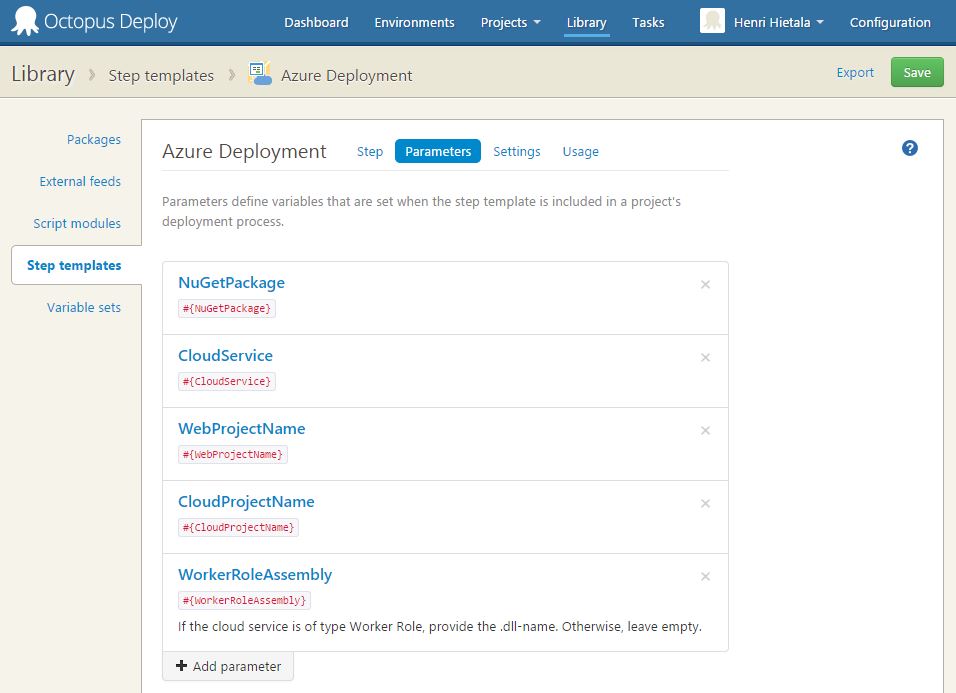Click the Azure Deployment breadcrumb text
This screenshot has width=956, height=693.
coord(346,76)
